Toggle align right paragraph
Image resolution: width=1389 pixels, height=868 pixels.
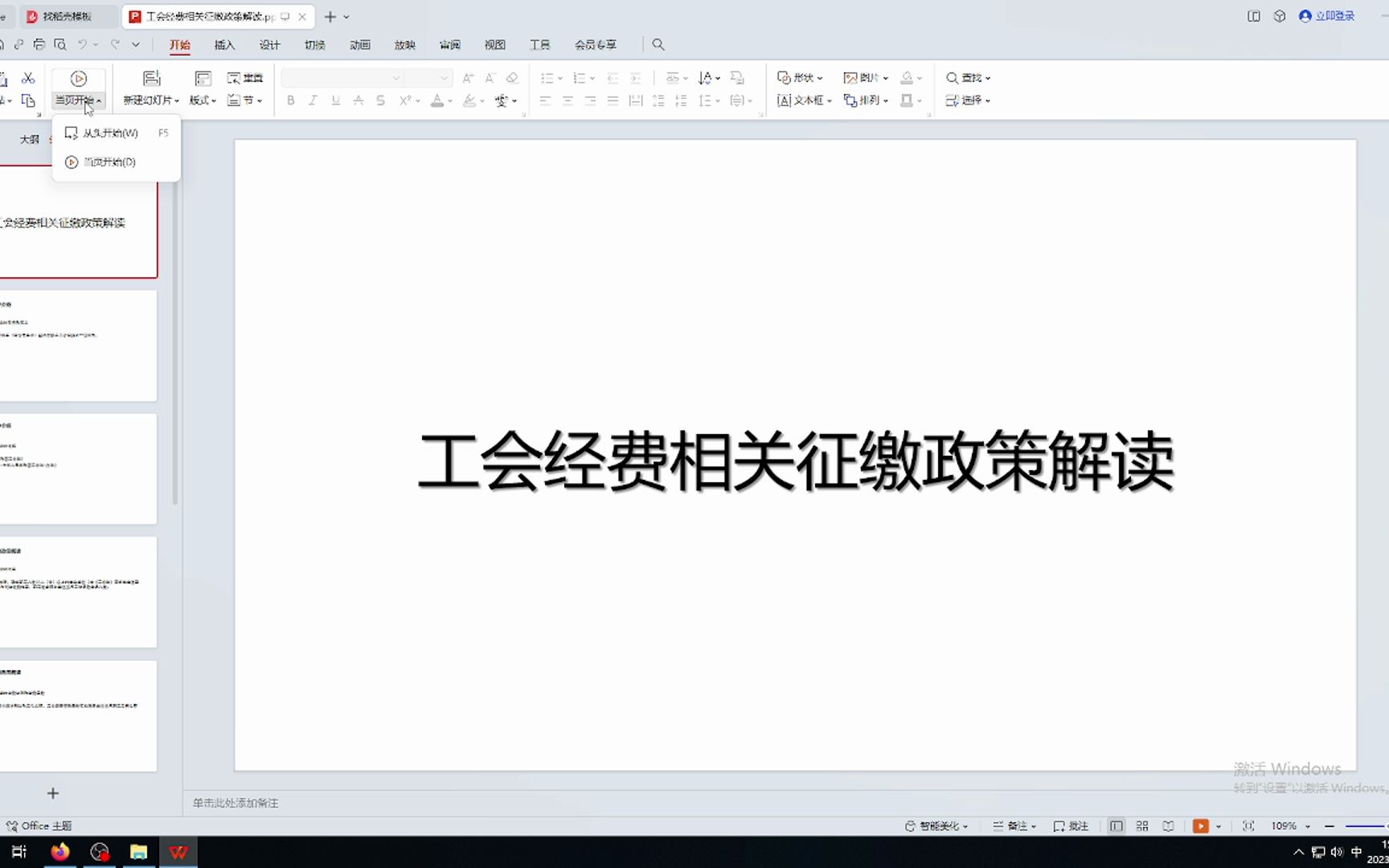click(x=590, y=100)
